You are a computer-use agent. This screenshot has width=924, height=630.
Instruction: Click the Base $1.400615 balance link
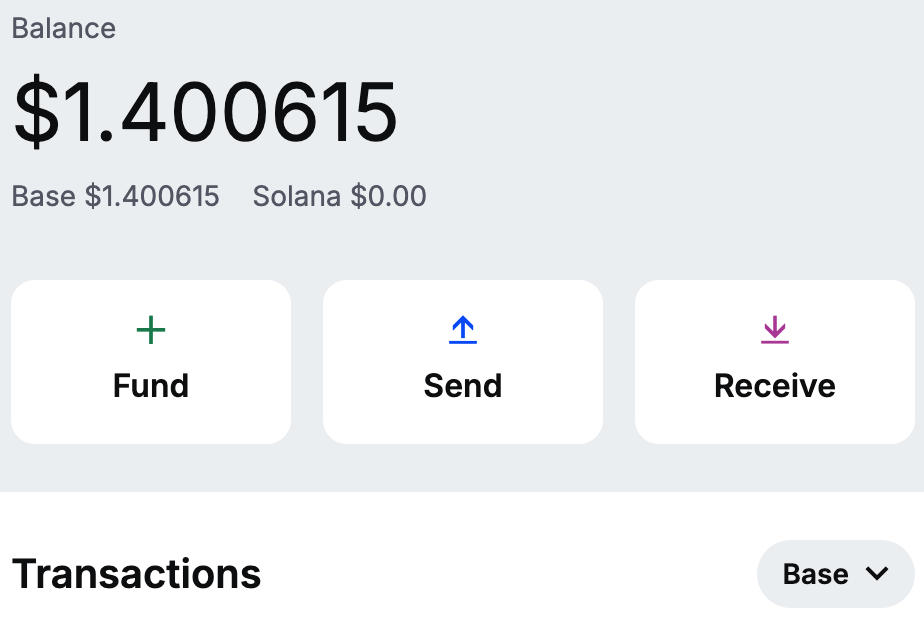pos(114,196)
